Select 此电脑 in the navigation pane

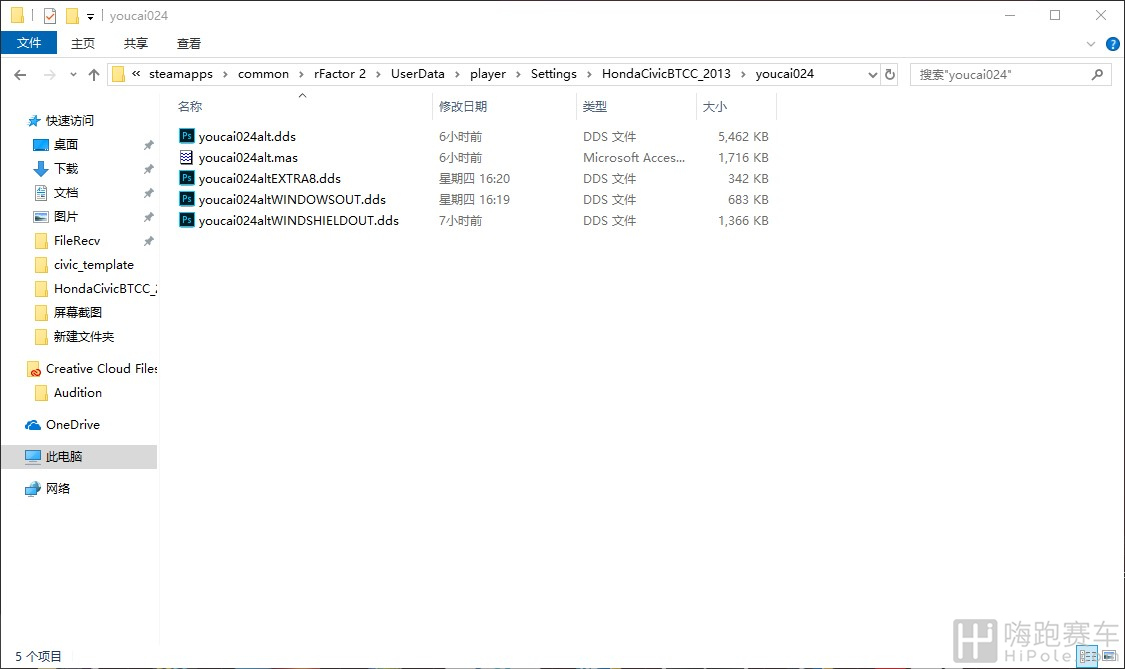79,457
